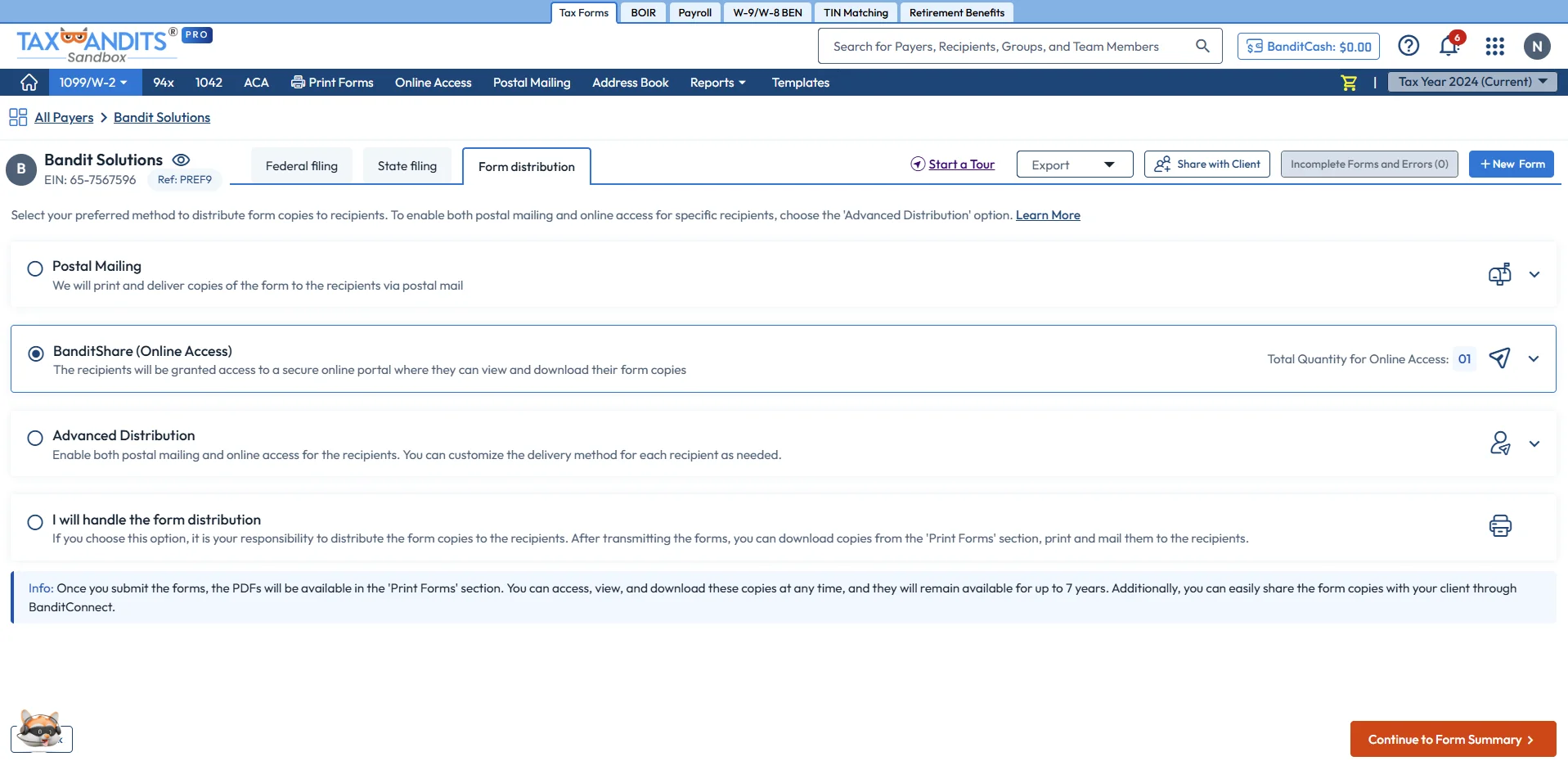The width and height of the screenshot is (1568, 770).
Task: Click the postal mailbox icon
Action: pyautogui.click(x=1499, y=274)
